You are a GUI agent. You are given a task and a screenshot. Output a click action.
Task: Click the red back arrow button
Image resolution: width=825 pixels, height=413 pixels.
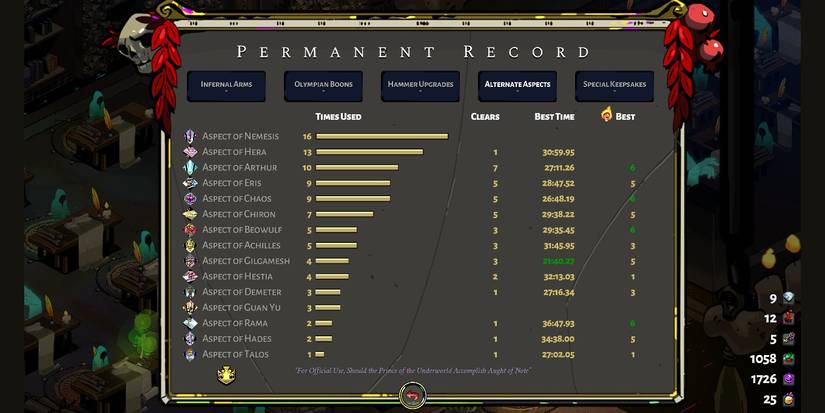pyautogui.click(x=412, y=396)
